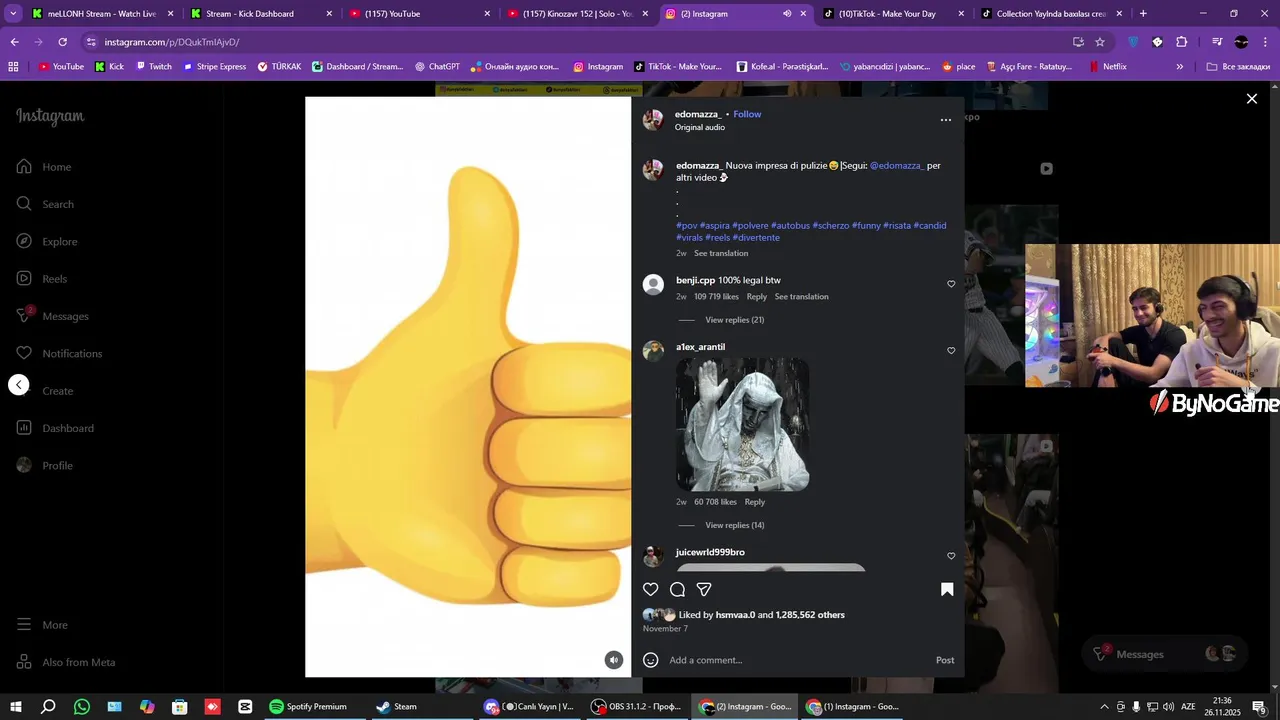Click the previous-post arrow button
The height and width of the screenshot is (720, 1280).
pyautogui.click(x=19, y=385)
